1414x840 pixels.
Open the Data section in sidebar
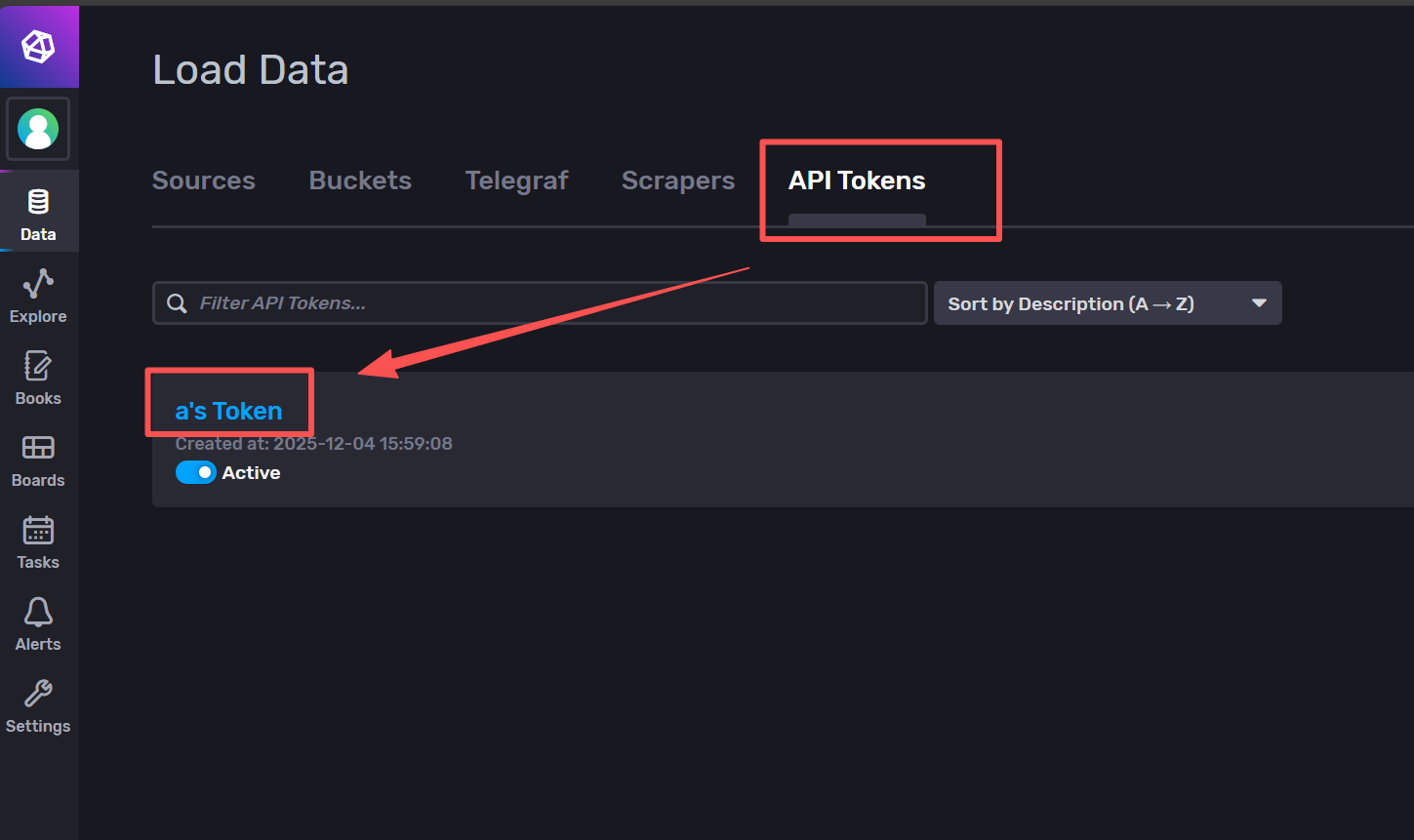pos(38,213)
